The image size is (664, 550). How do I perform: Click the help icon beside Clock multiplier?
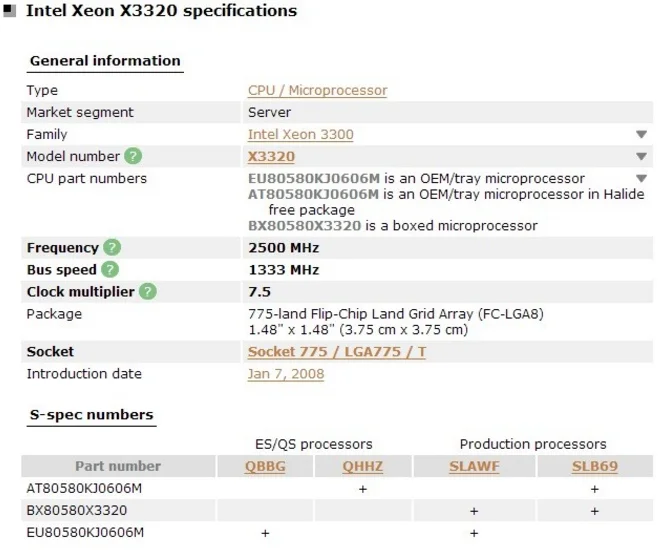(x=148, y=292)
